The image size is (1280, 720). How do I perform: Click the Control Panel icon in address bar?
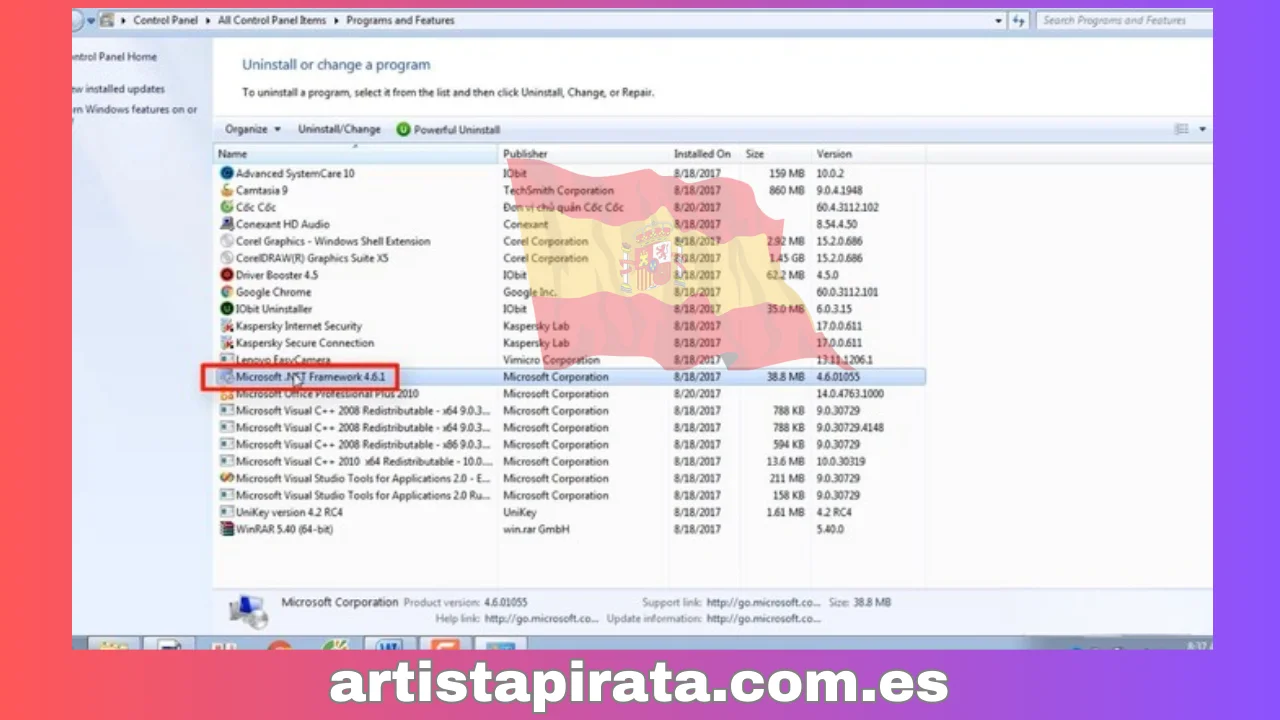click(107, 20)
